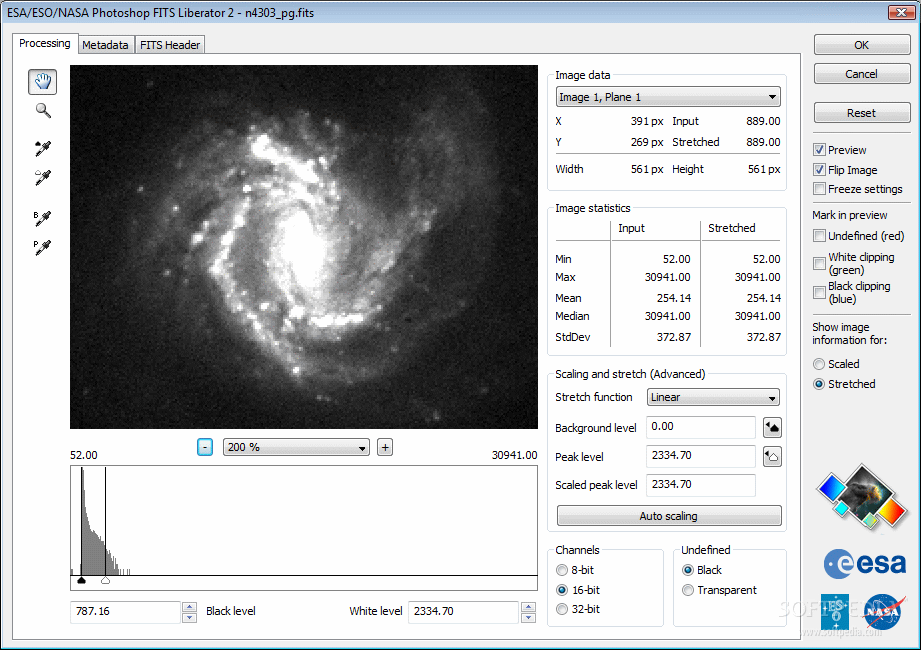Choose 32-bit channels
921x650 pixels.
(562, 609)
